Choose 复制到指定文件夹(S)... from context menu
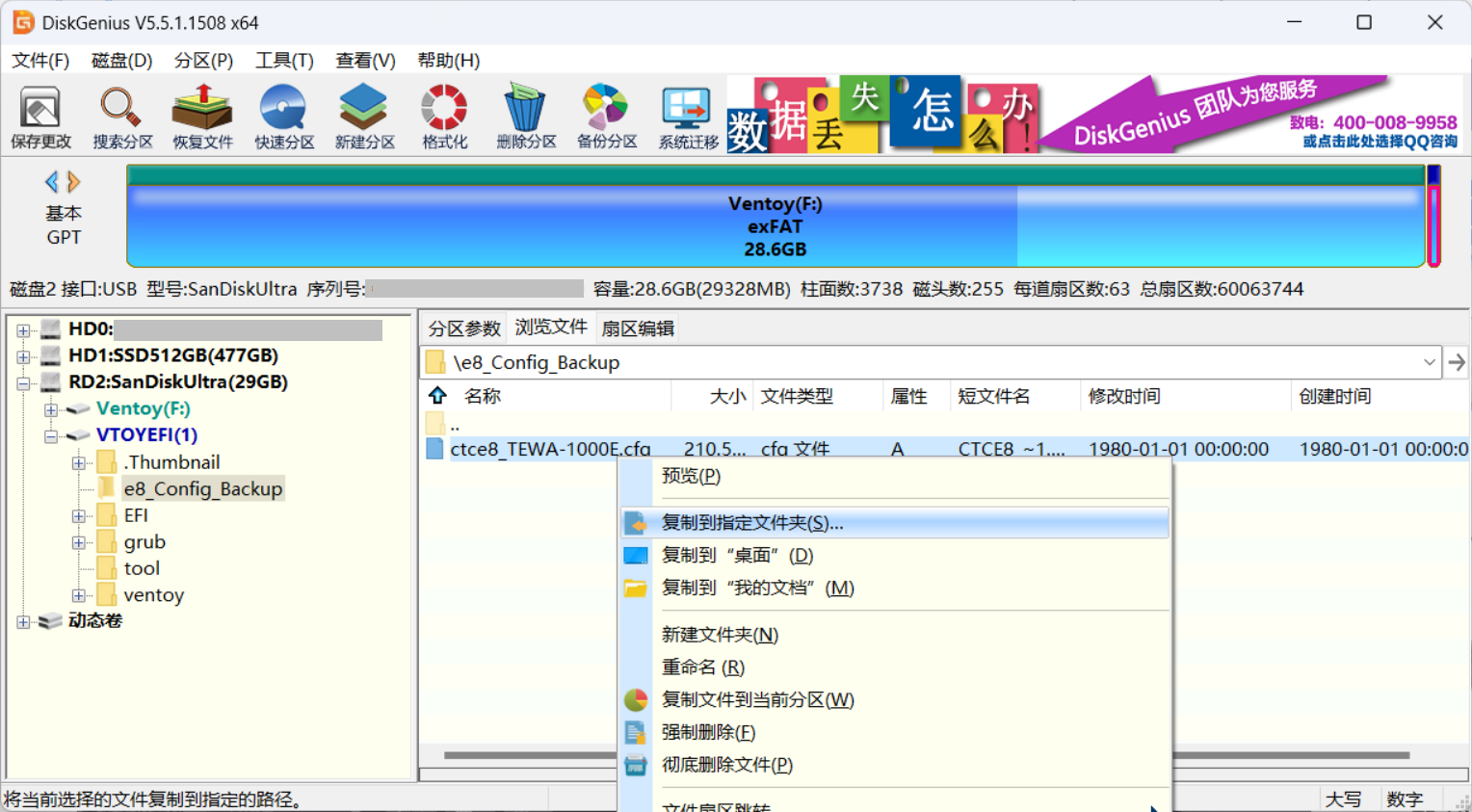1472x812 pixels. tap(751, 523)
